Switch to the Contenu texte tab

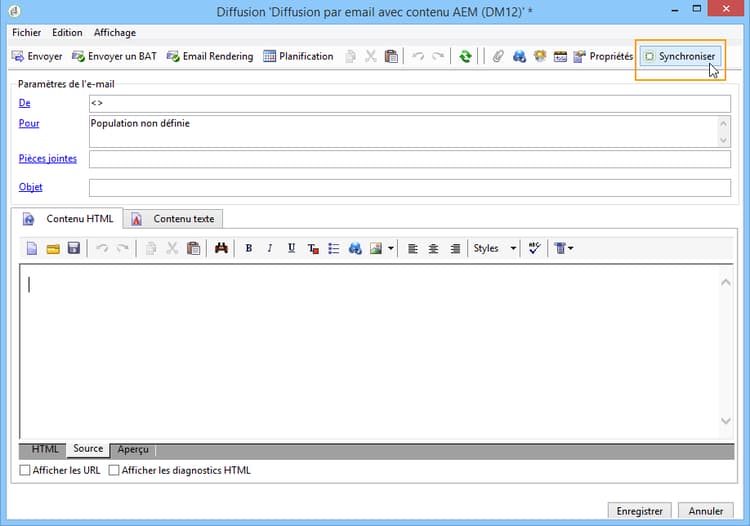tap(173, 219)
